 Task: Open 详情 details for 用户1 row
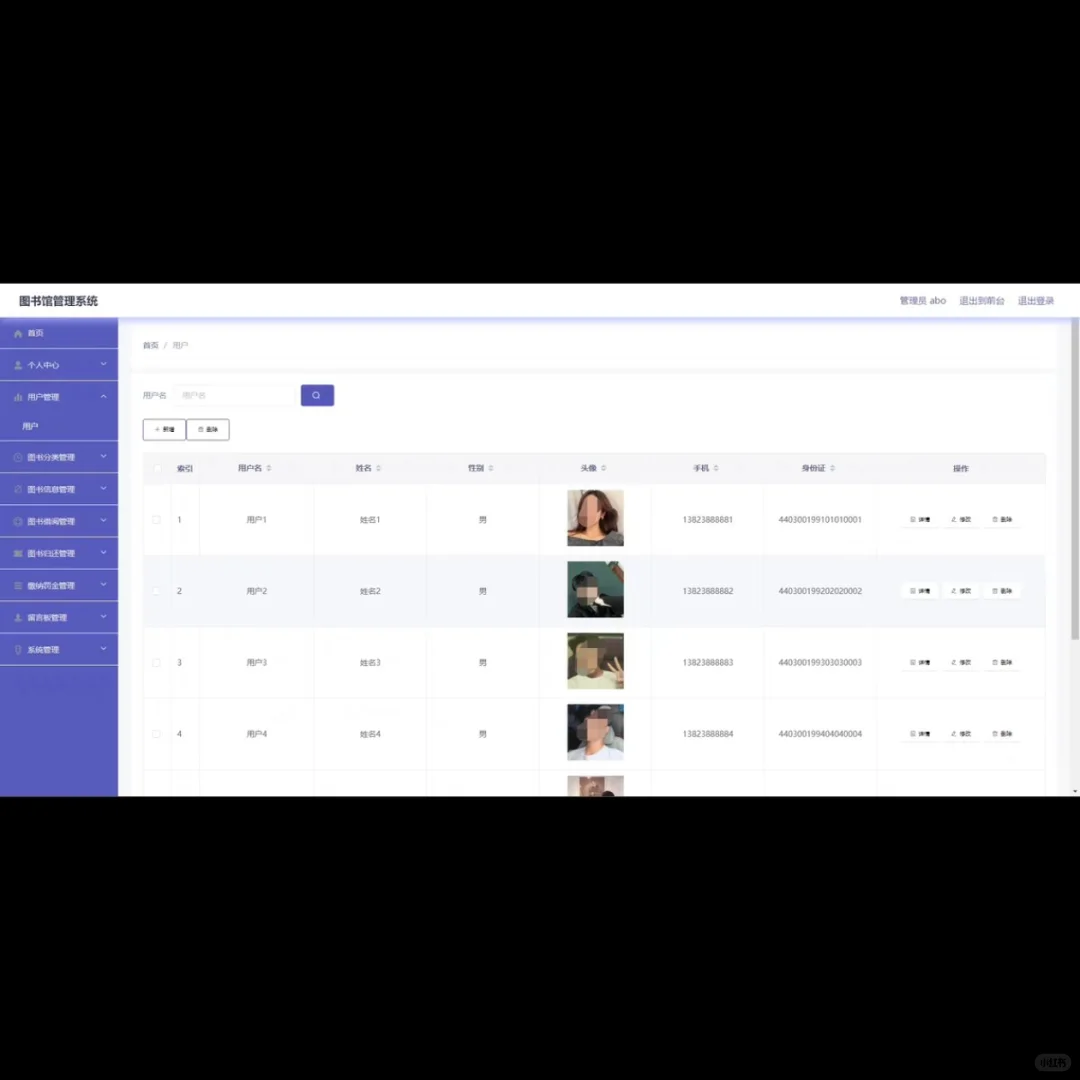(920, 519)
